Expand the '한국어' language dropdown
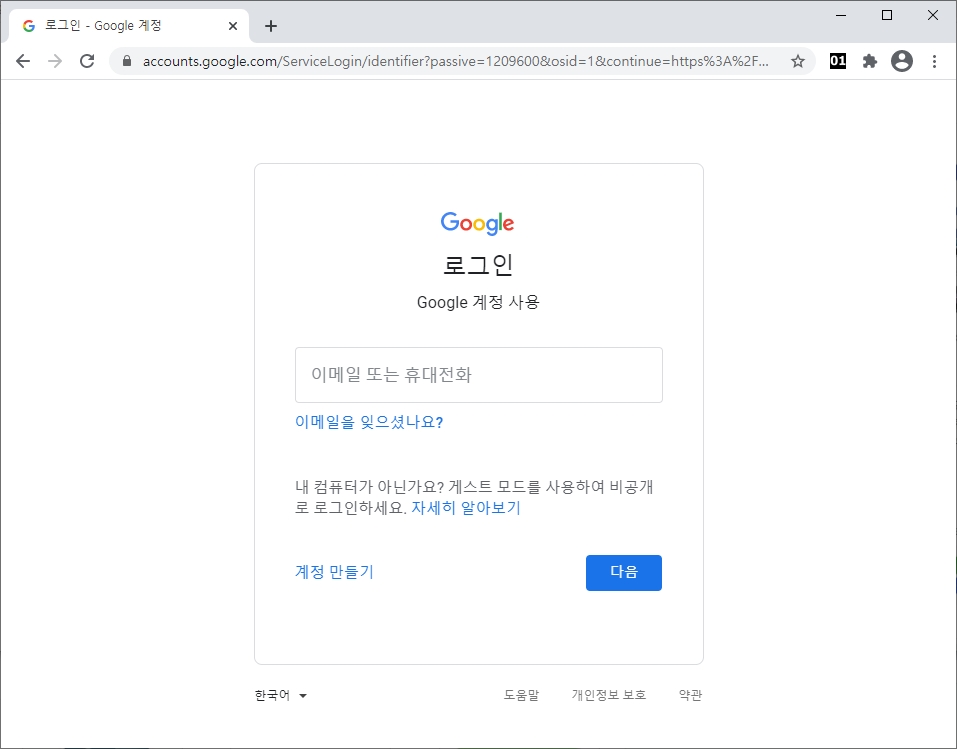 [281, 695]
